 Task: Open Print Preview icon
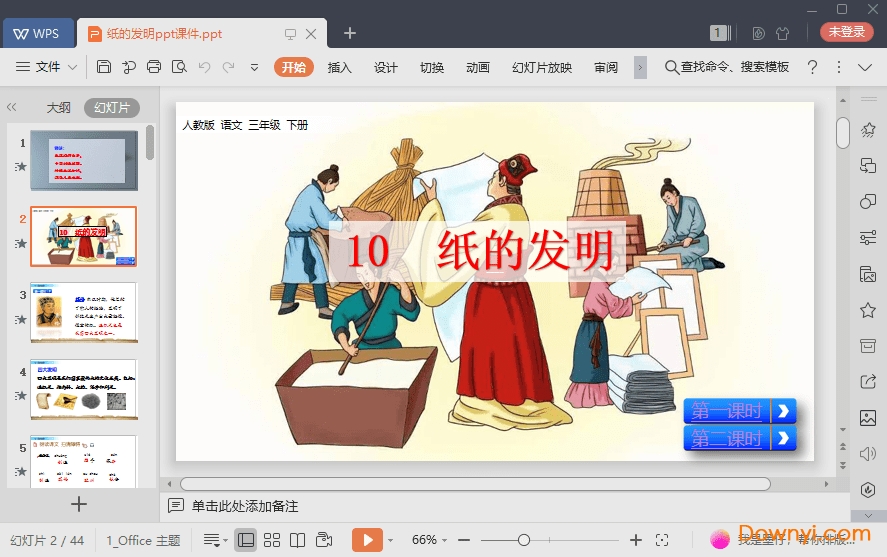point(179,67)
